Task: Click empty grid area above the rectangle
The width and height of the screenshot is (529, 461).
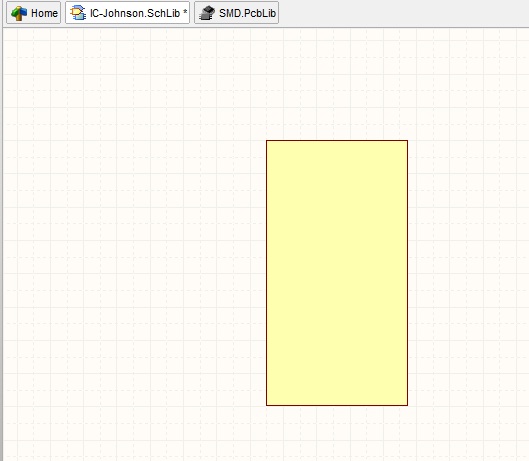Action: point(337,84)
